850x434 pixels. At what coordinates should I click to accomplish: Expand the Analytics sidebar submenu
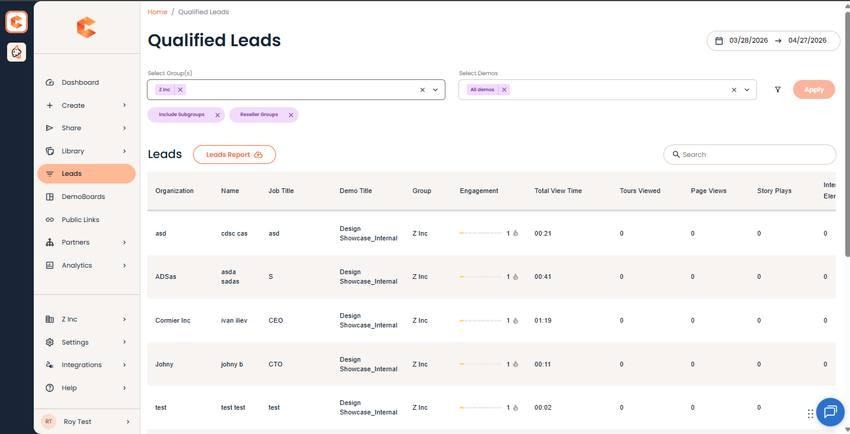pyautogui.click(x=124, y=265)
